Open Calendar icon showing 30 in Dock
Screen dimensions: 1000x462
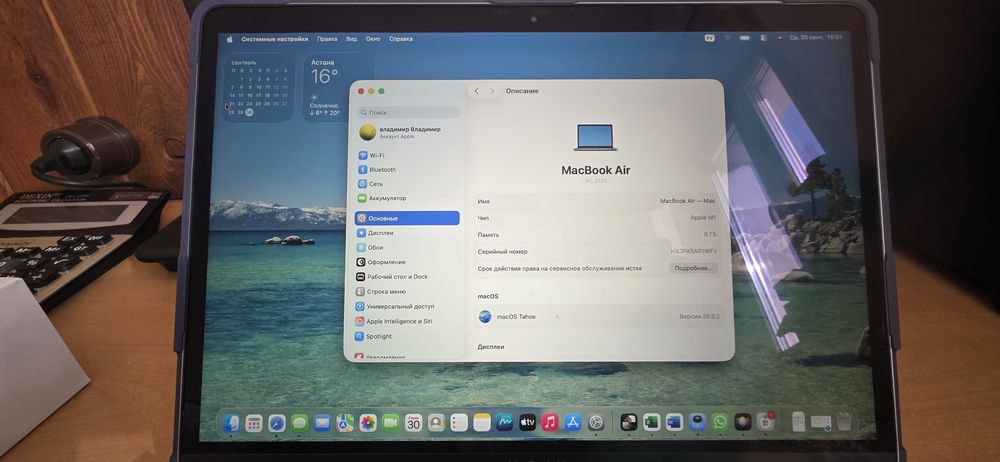(413, 422)
